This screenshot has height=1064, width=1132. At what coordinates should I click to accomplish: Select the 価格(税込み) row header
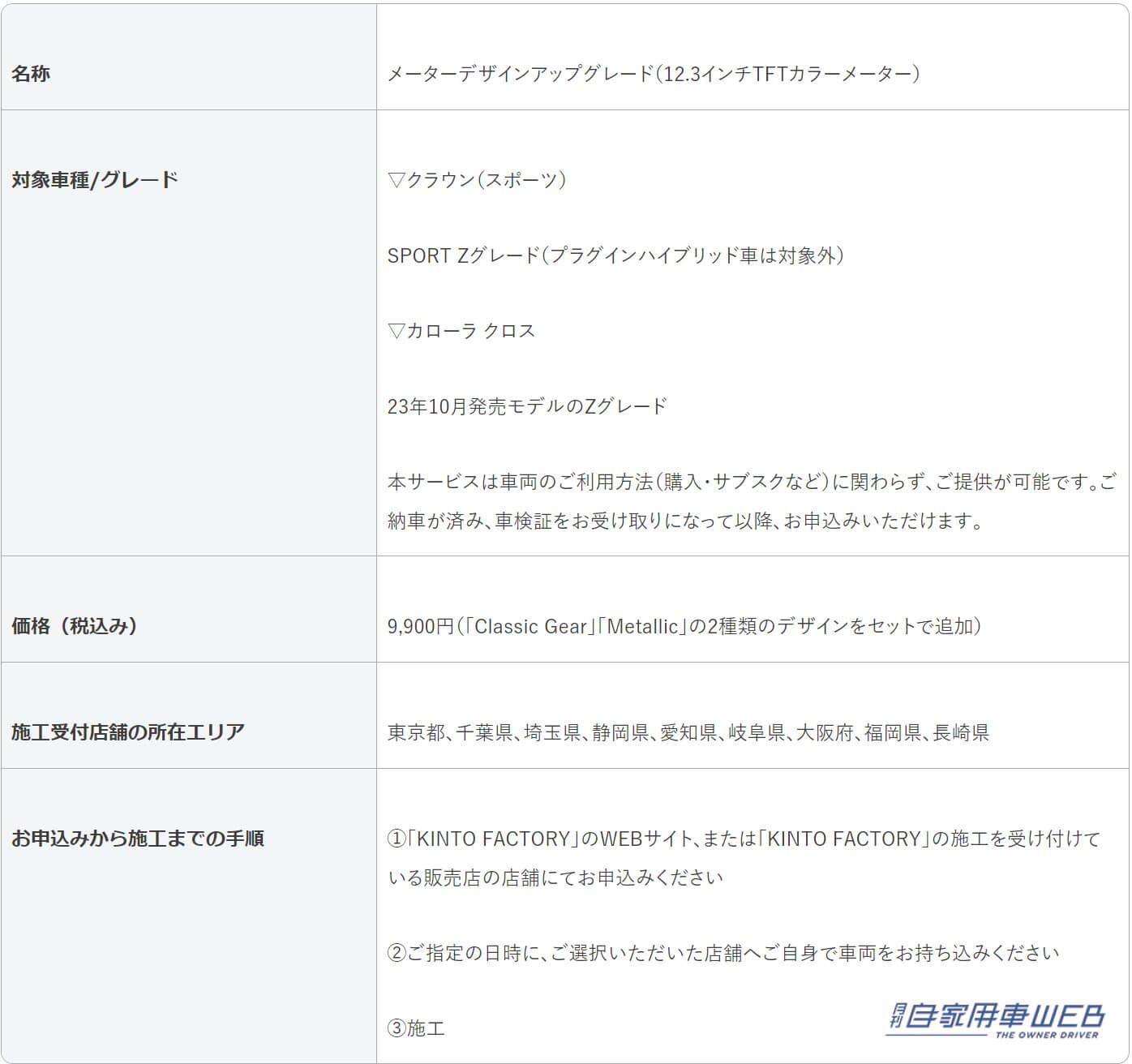click(75, 626)
